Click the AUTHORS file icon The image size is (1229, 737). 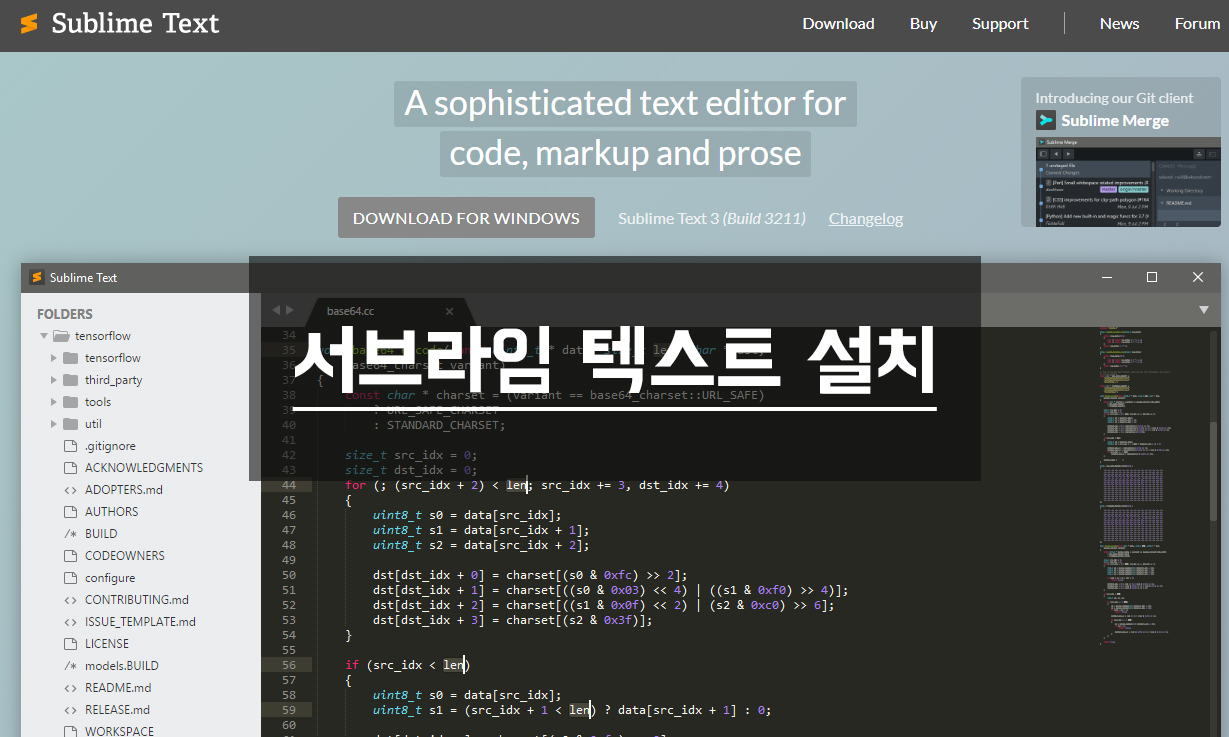70,512
